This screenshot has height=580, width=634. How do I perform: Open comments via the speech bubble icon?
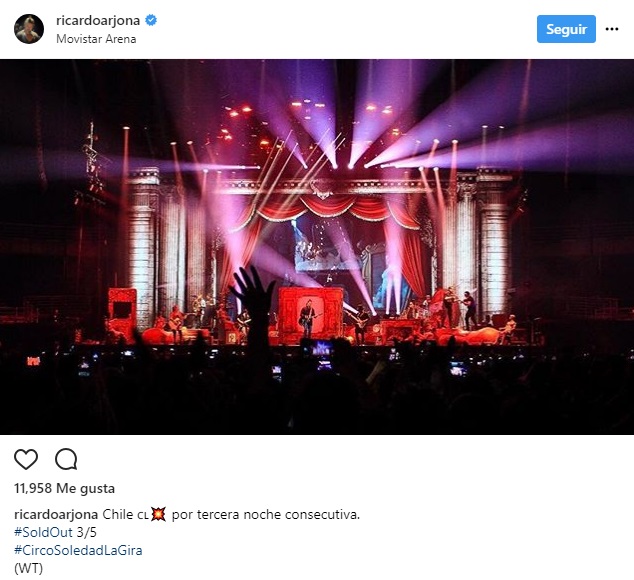(66, 459)
